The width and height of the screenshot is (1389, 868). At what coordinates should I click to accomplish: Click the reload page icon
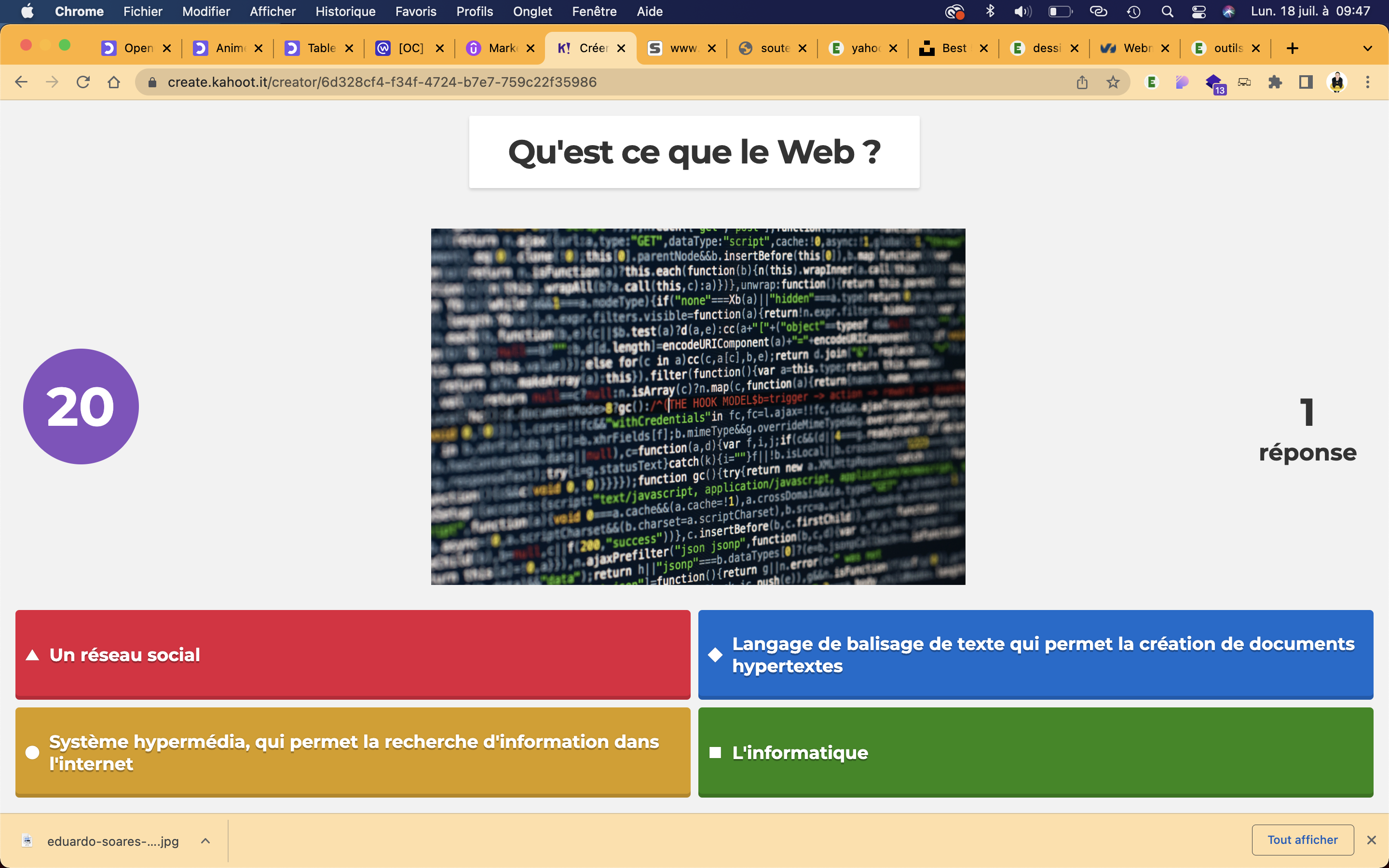(83, 82)
